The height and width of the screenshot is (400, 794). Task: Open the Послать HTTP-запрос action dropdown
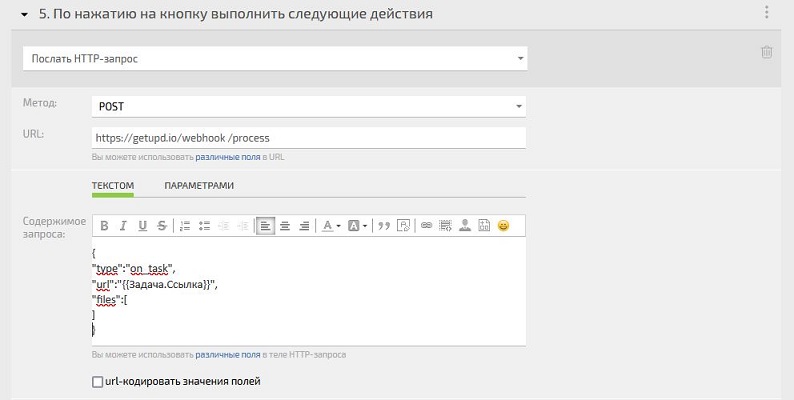(x=275, y=59)
